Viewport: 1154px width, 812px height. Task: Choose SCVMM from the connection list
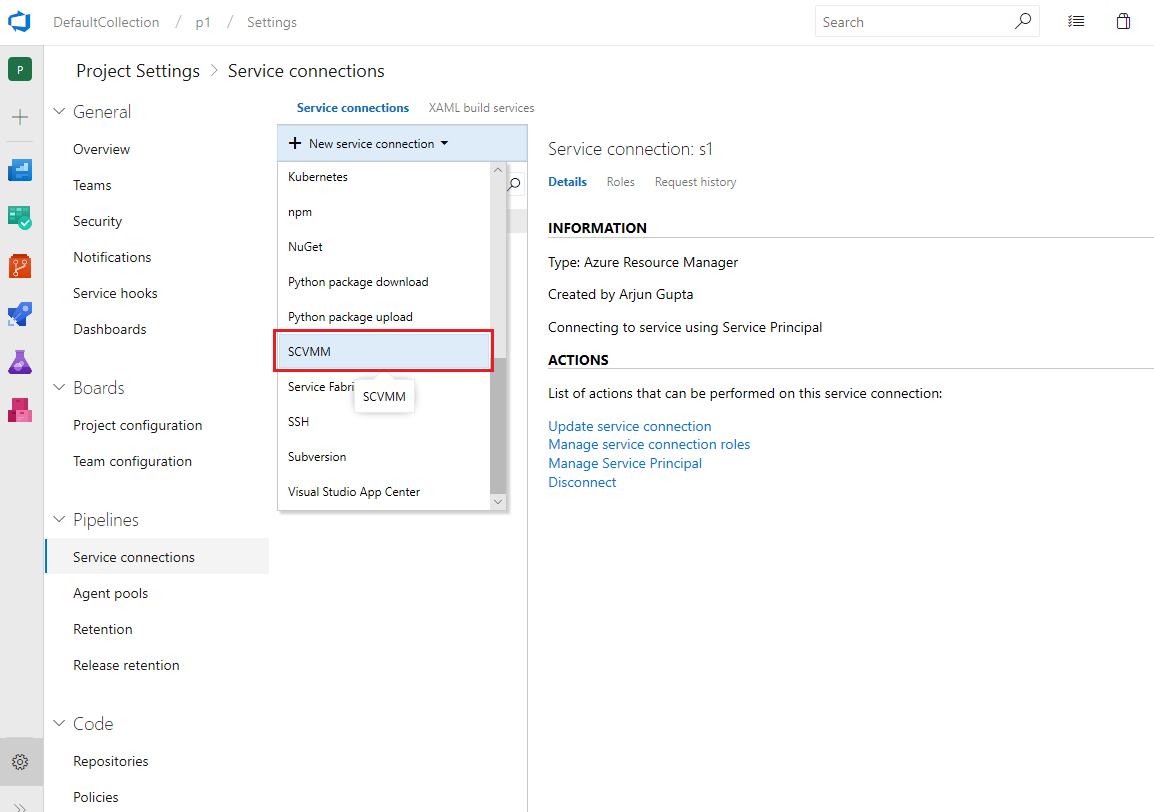tap(383, 352)
